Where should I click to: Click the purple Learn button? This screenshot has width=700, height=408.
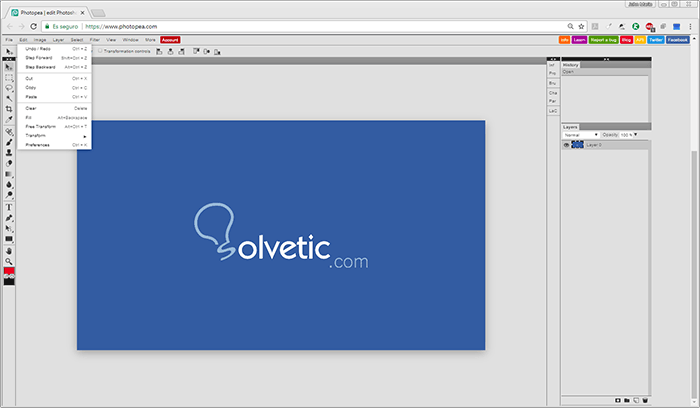(579, 40)
